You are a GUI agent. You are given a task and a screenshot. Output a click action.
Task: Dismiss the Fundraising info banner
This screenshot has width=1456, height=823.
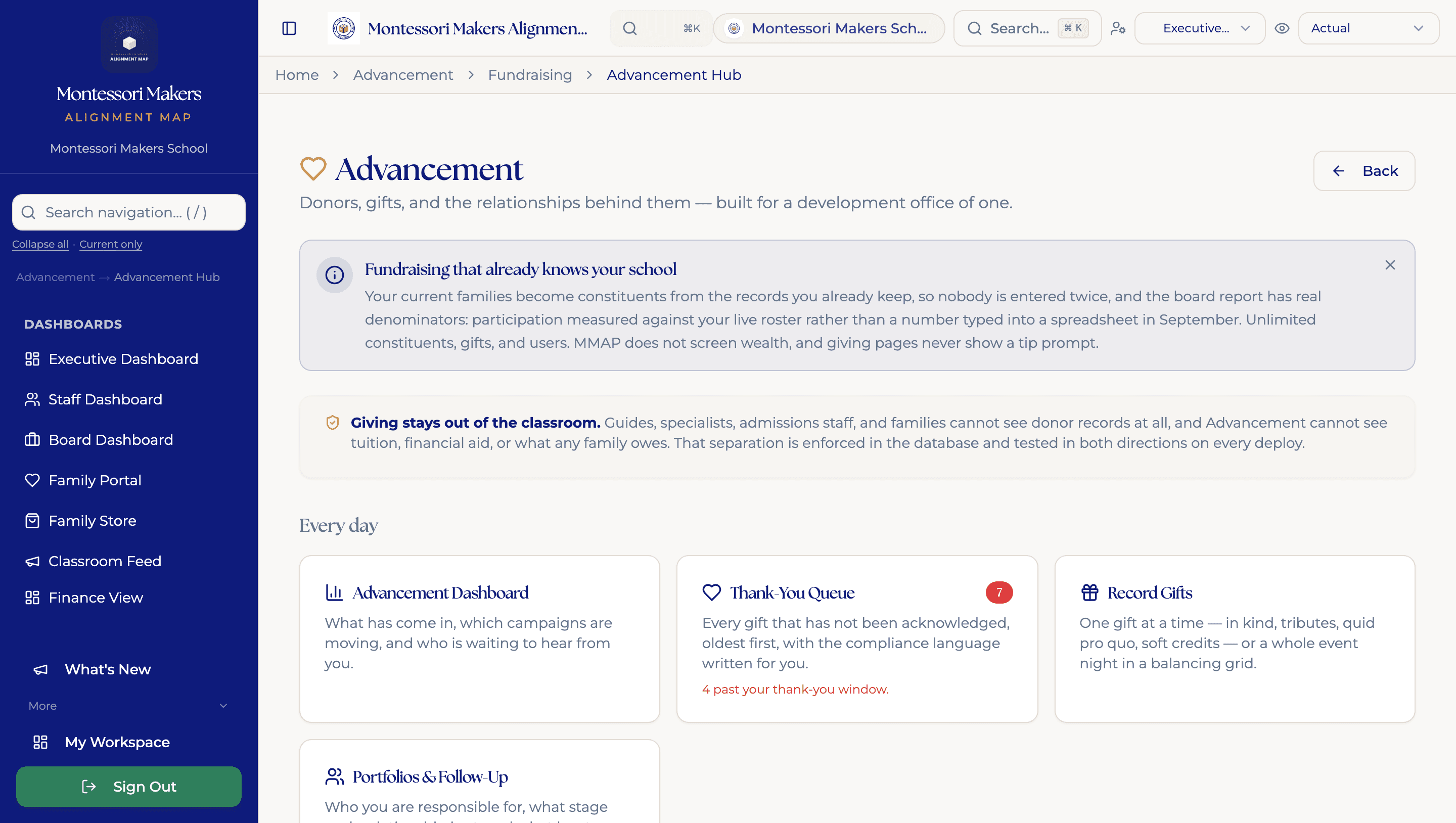[x=1390, y=265]
